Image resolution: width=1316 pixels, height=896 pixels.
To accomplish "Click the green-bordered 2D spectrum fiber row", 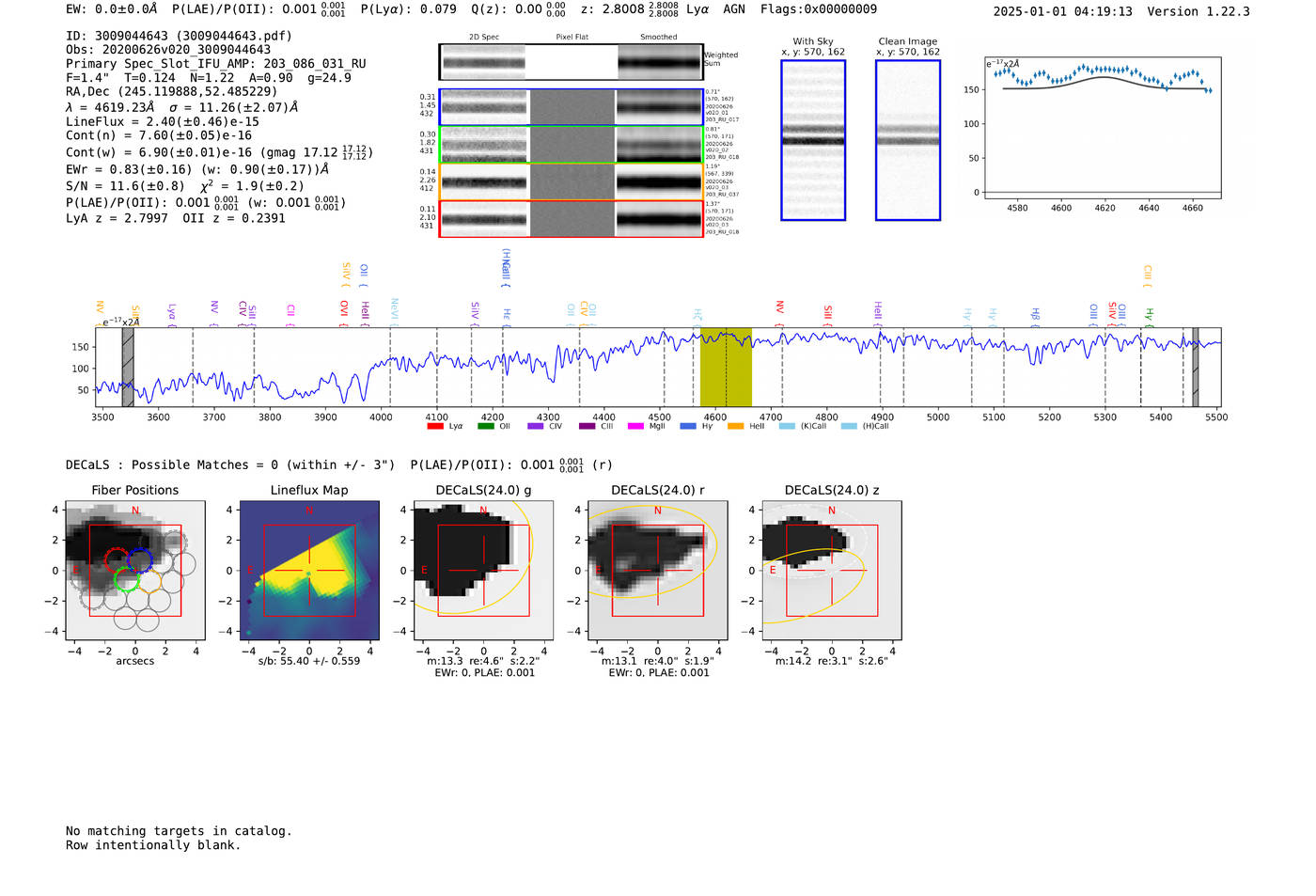I will tap(572, 145).
